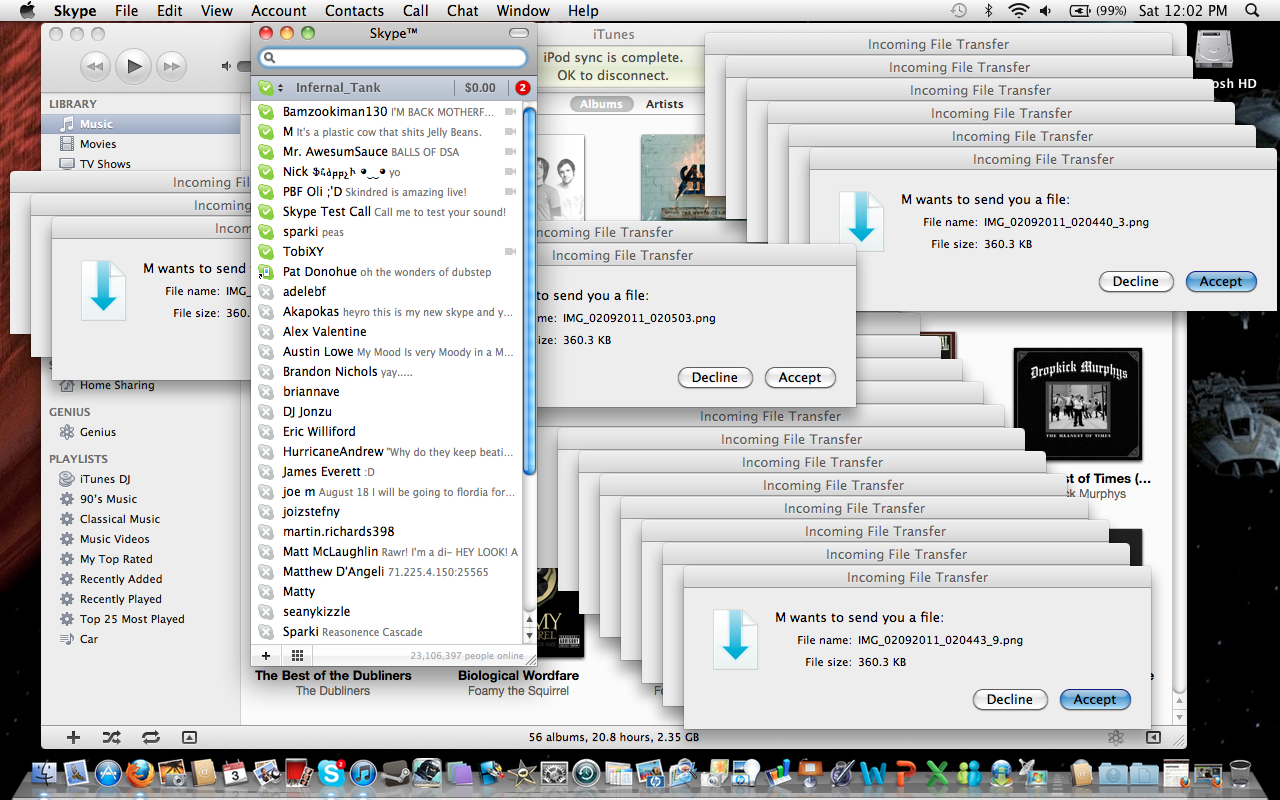This screenshot has height=800, width=1280.
Task: Toggle Skype window toolbar pill button
Action: [x=519, y=33]
